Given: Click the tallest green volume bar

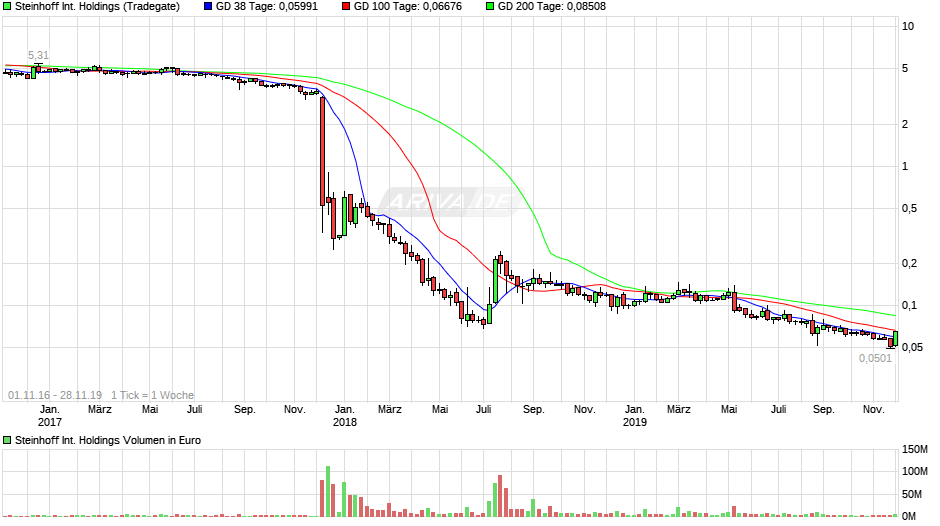Looking at the screenshot, I should (328, 491).
